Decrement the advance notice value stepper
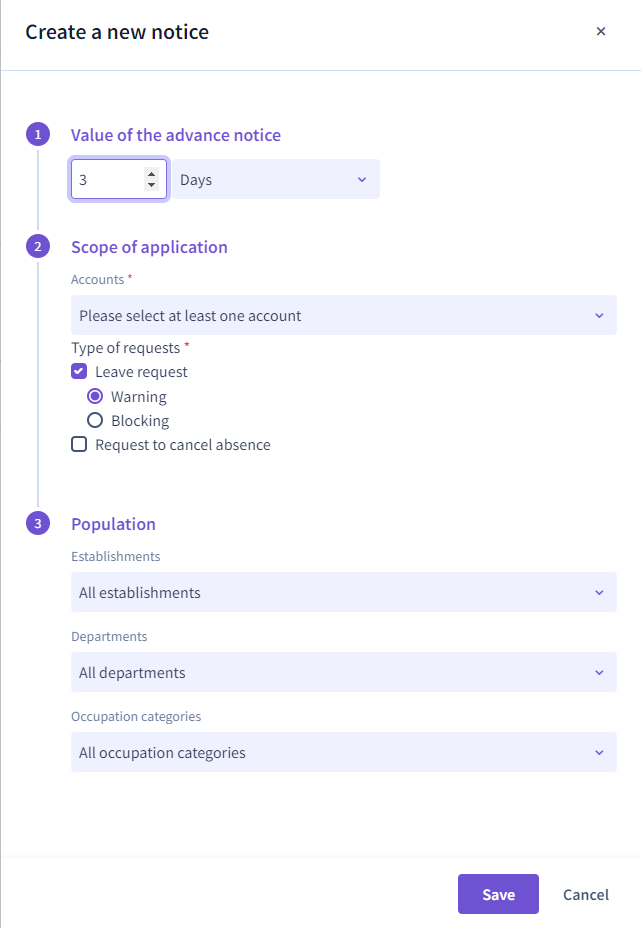Screen dimensions: 641x928 tap(152, 185)
